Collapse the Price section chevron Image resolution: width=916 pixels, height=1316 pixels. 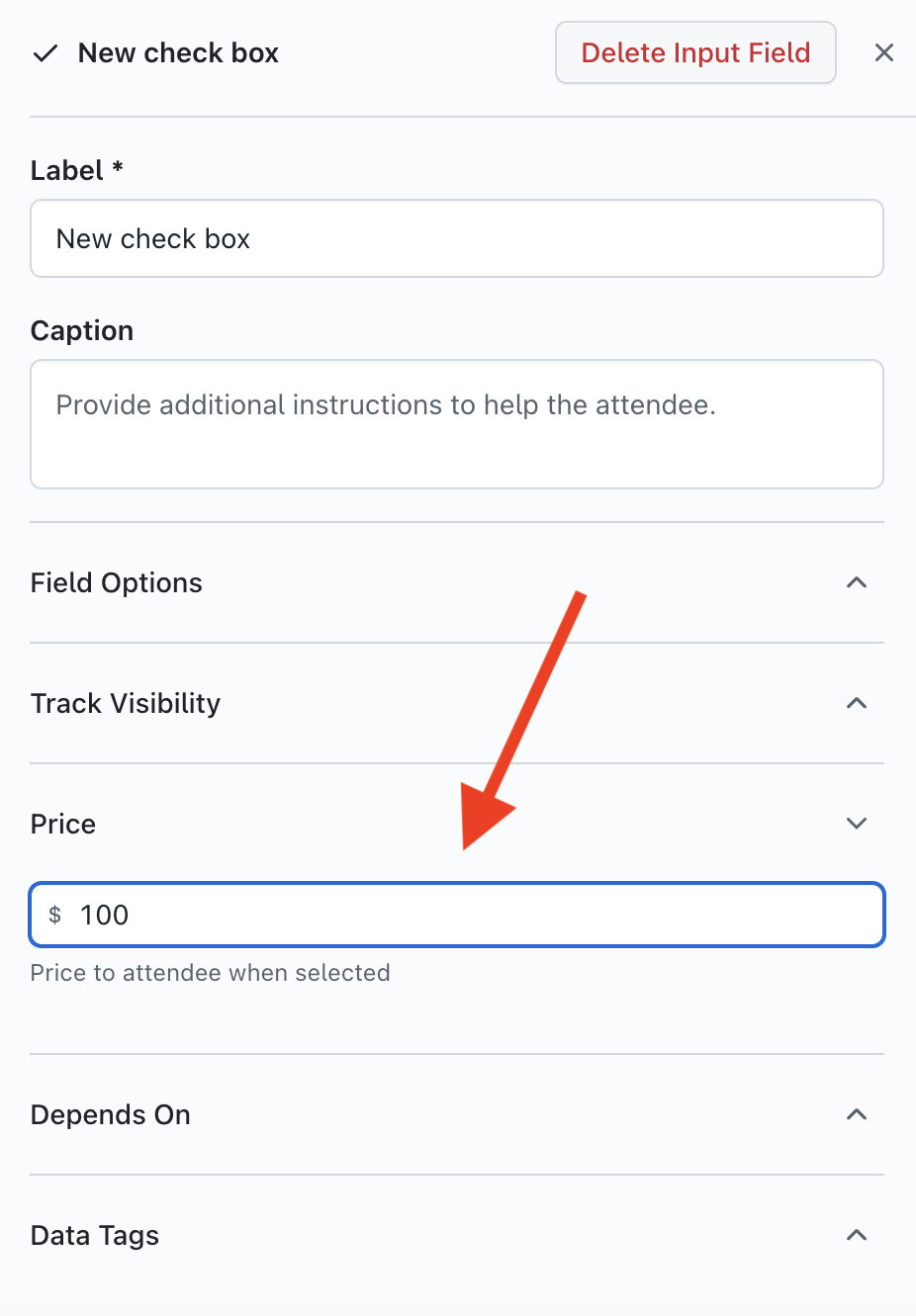click(x=857, y=824)
